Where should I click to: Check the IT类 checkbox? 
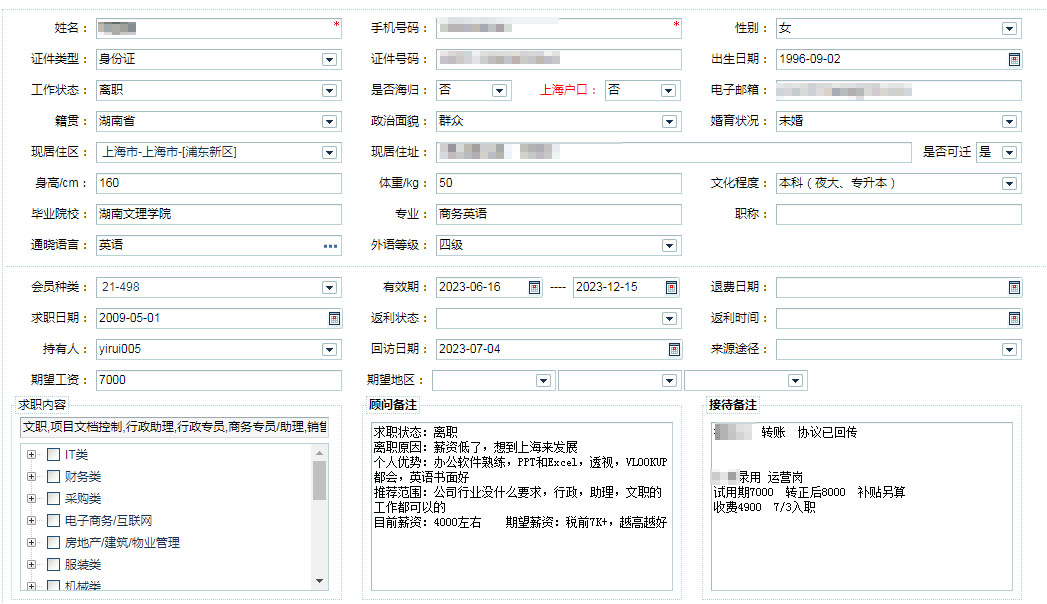(53, 455)
